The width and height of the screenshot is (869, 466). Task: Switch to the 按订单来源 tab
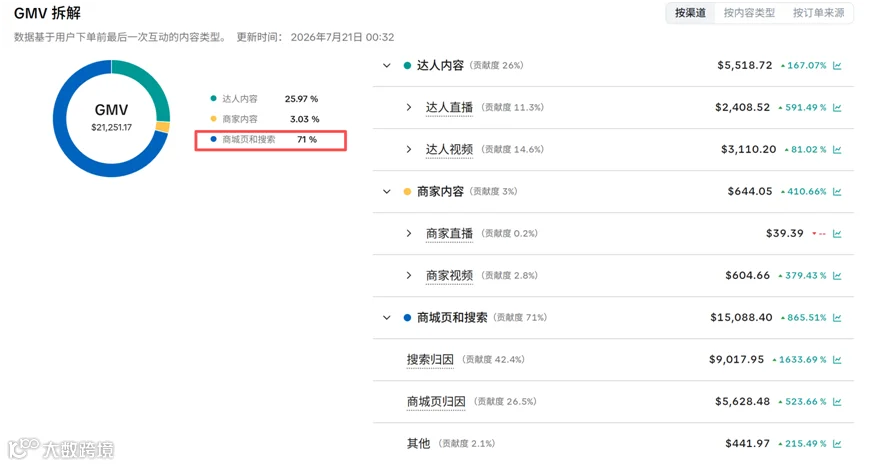pyautogui.click(x=818, y=13)
